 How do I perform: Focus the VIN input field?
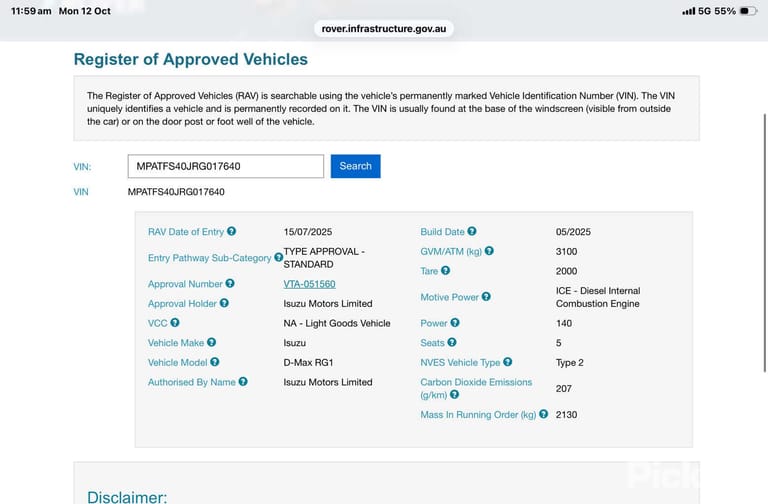tap(226, 166)
